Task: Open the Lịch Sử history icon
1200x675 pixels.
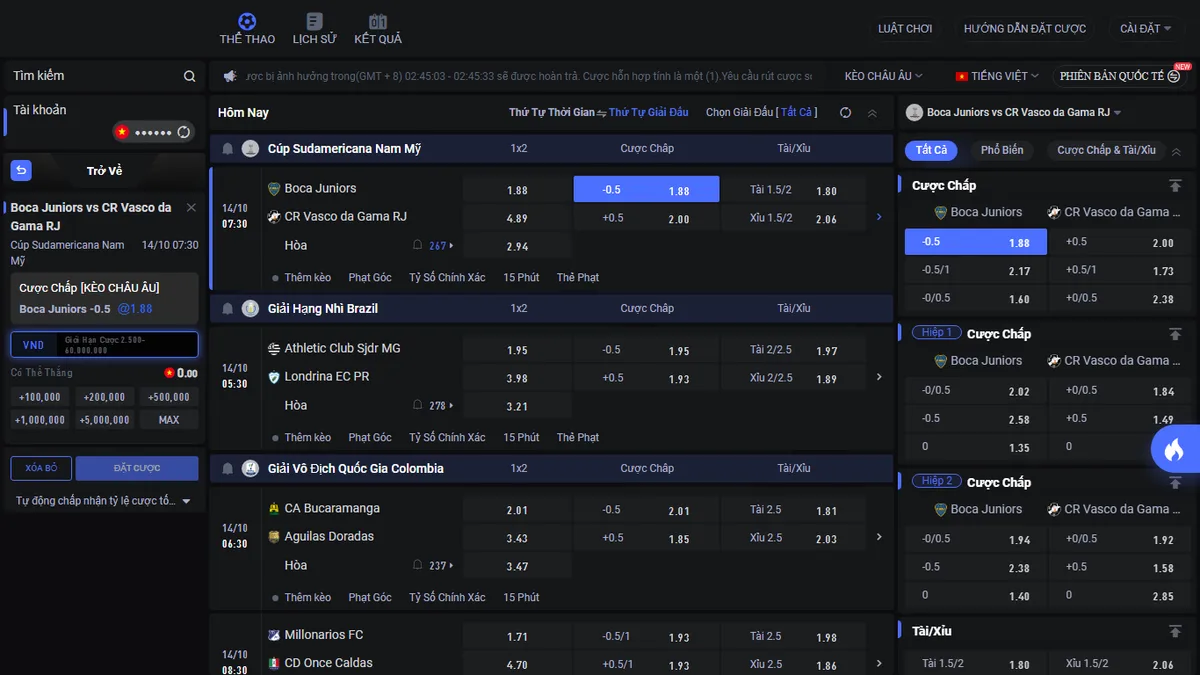Action: point(314,21)
